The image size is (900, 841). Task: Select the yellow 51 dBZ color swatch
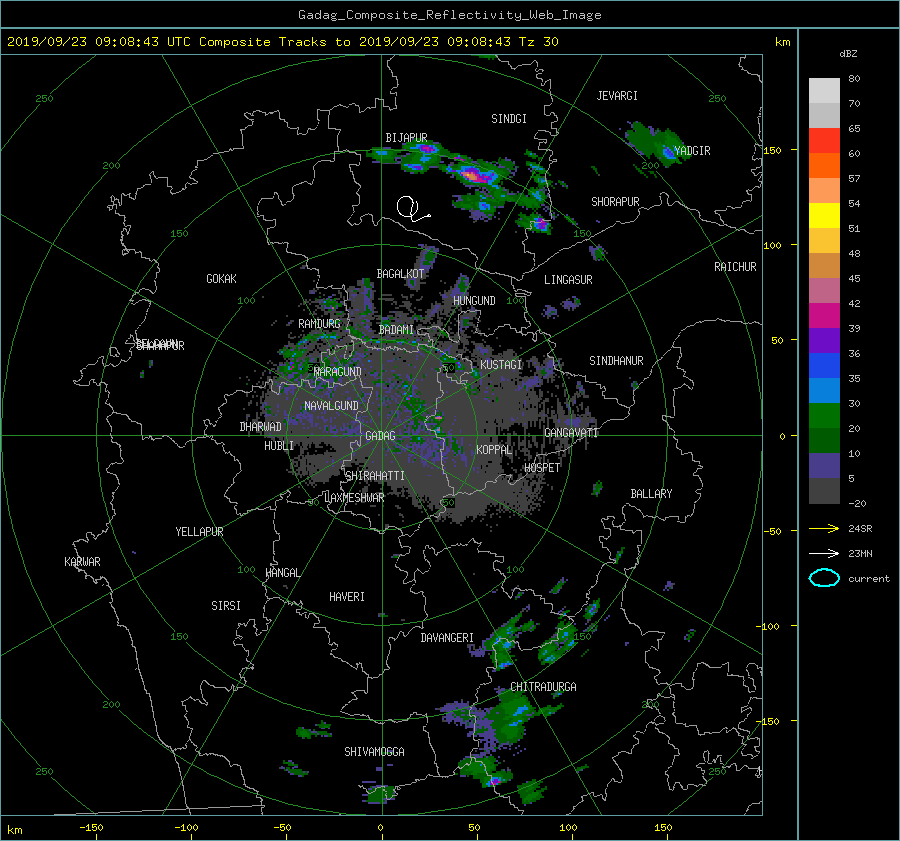[x=824, y=215]
